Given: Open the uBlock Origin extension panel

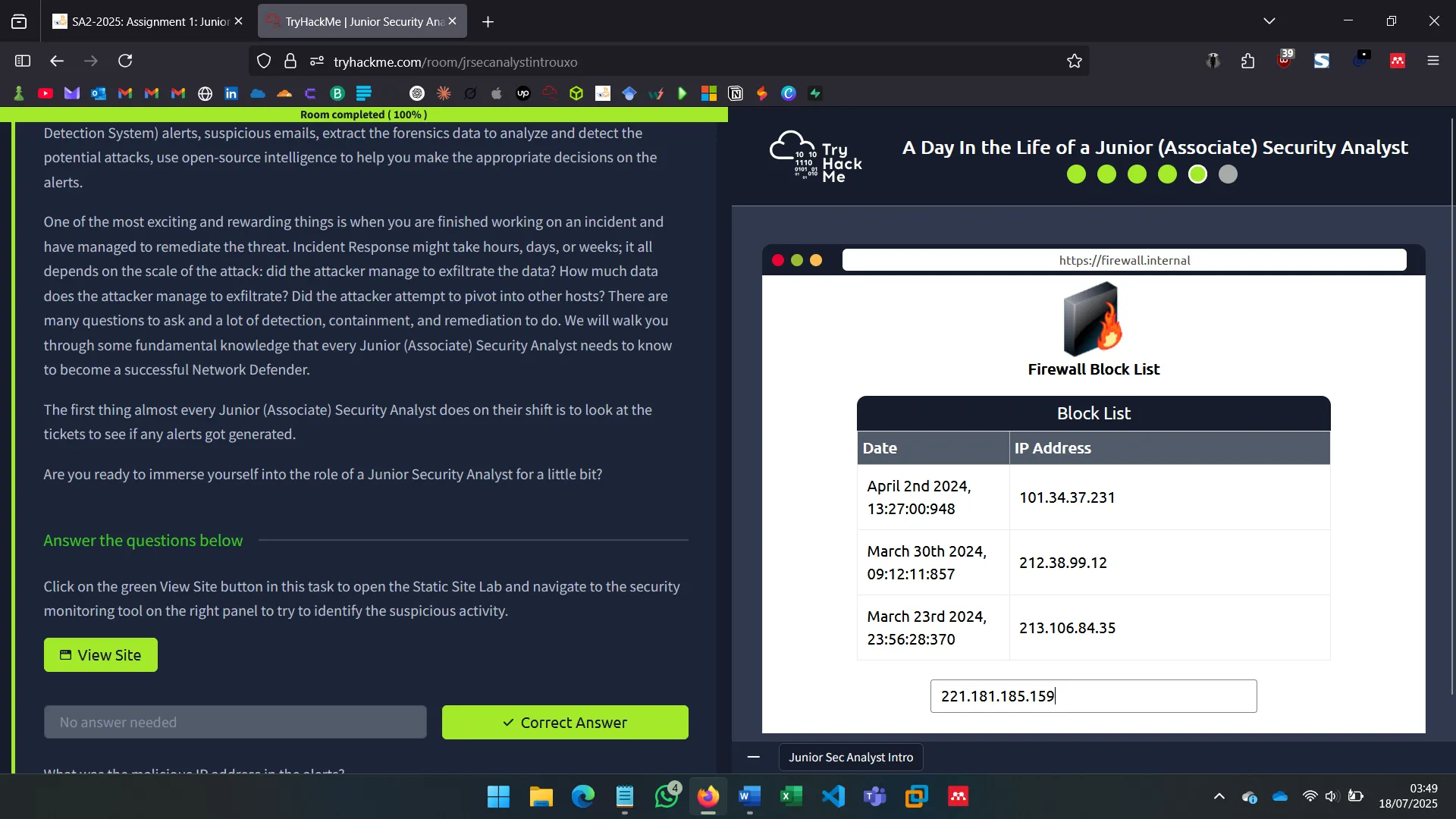Looking at the screenshot, I should coord(1285,60).
